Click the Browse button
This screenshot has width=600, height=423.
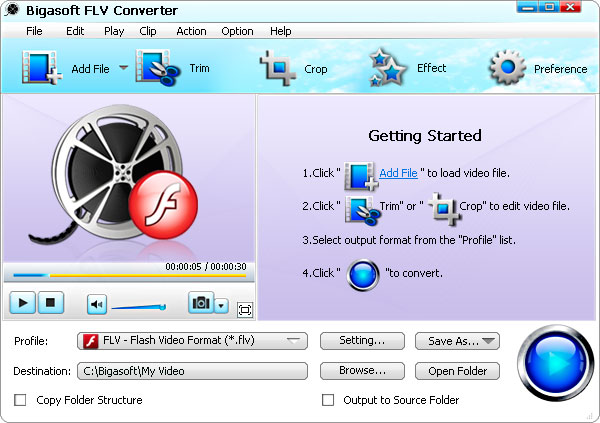click(x=361, y=371)
